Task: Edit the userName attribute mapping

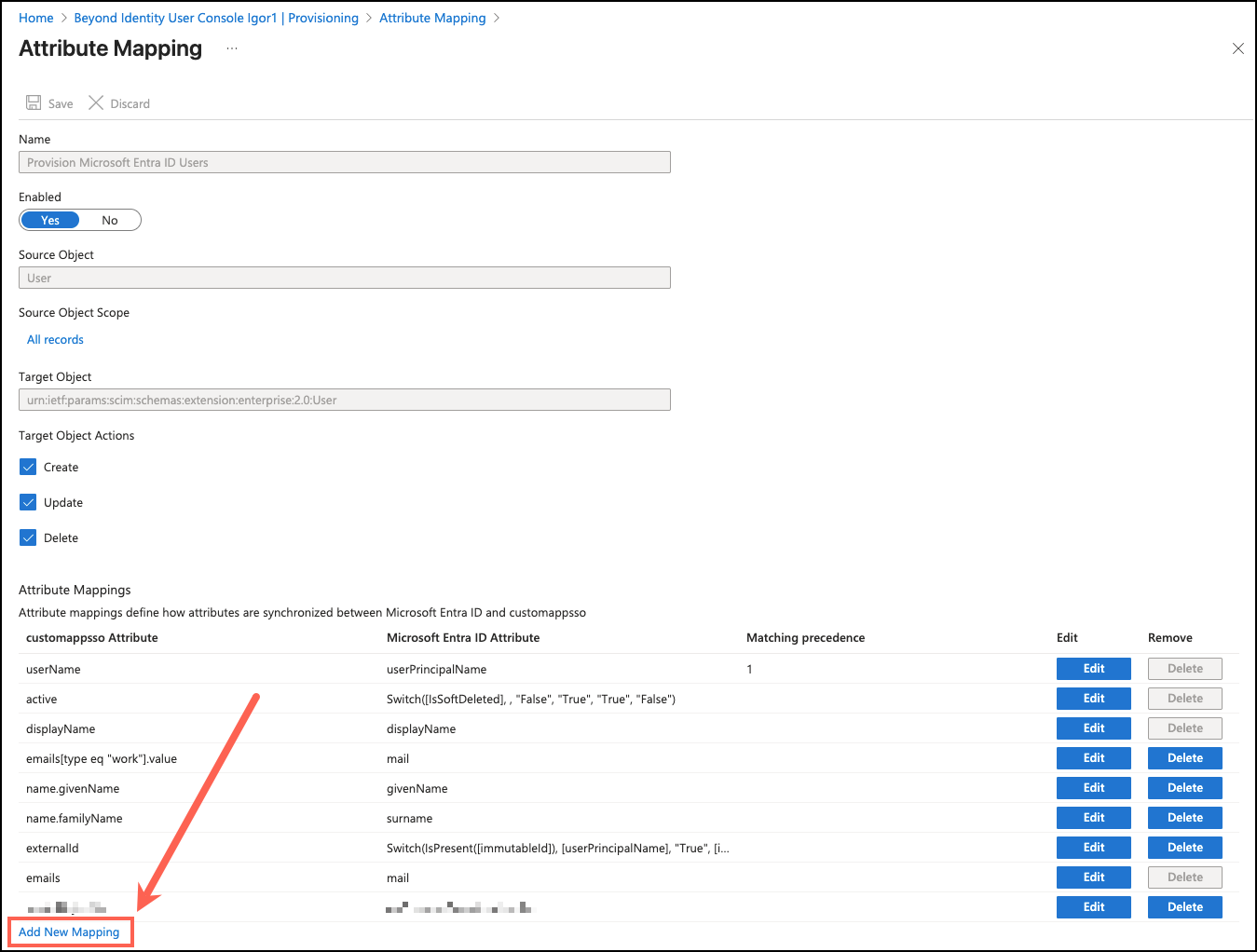Action: (x=1093, y=668)
